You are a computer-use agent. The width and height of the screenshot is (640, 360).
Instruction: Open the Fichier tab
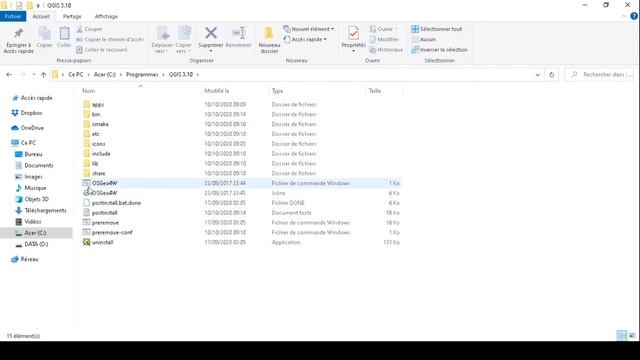tap(13, 16)
